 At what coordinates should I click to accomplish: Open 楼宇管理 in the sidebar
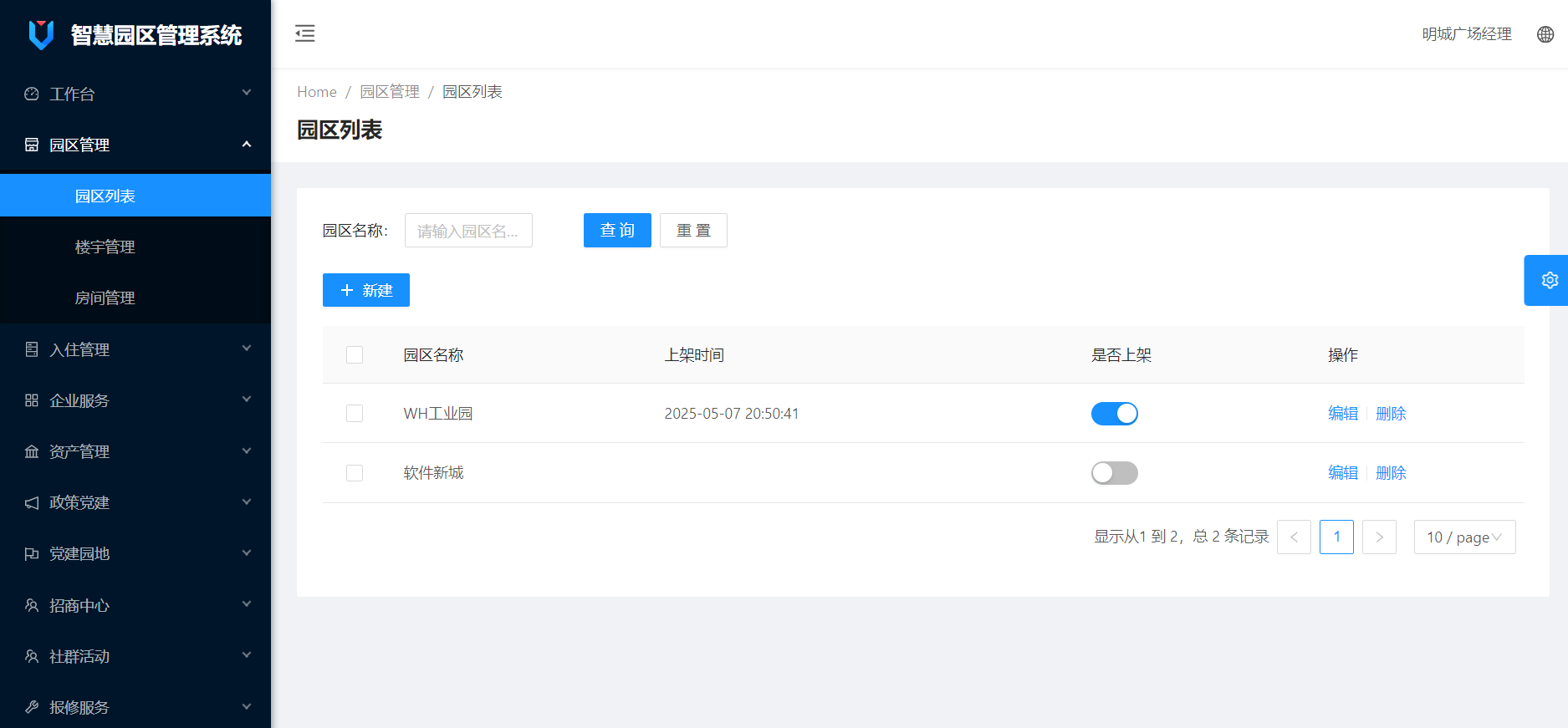point(105,247)
